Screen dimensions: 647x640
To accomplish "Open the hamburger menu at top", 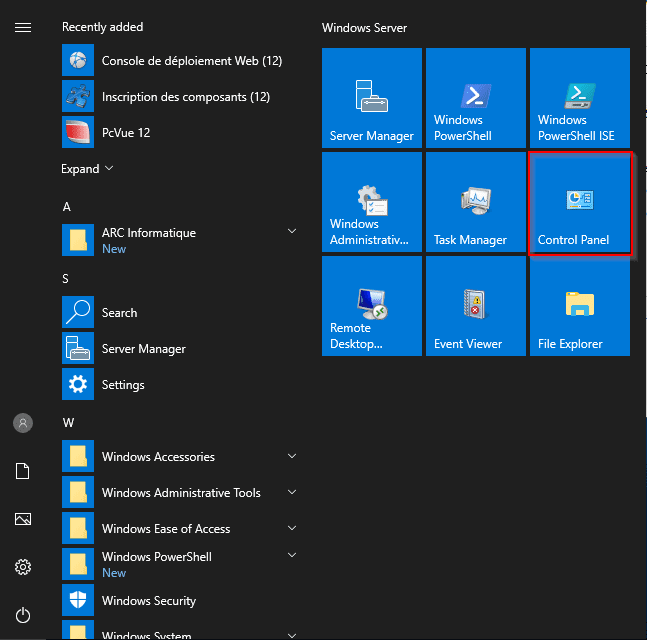I will click(x=23, y=27).
